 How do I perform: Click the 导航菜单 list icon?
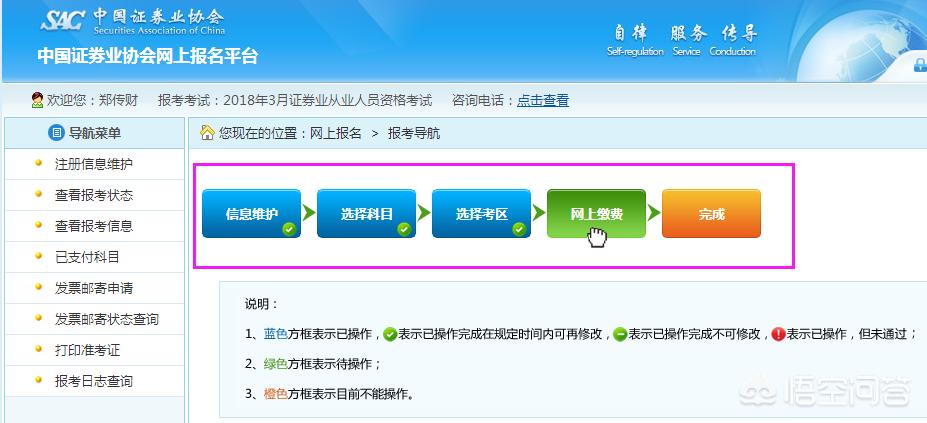tap(56, 133)
